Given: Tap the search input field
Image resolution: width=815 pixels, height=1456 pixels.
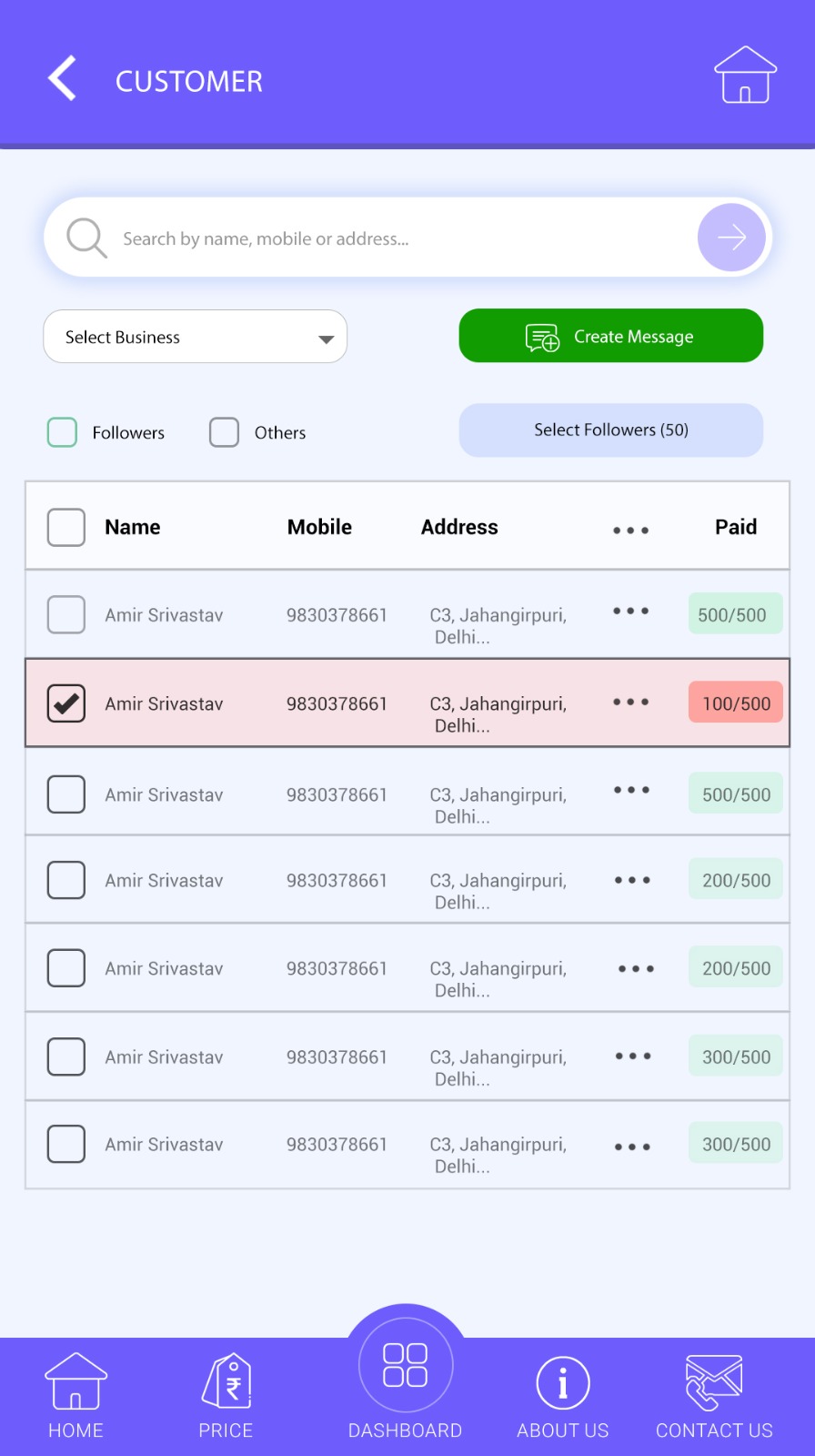Looking at the screenshot, I should click(x=364, y=238).
